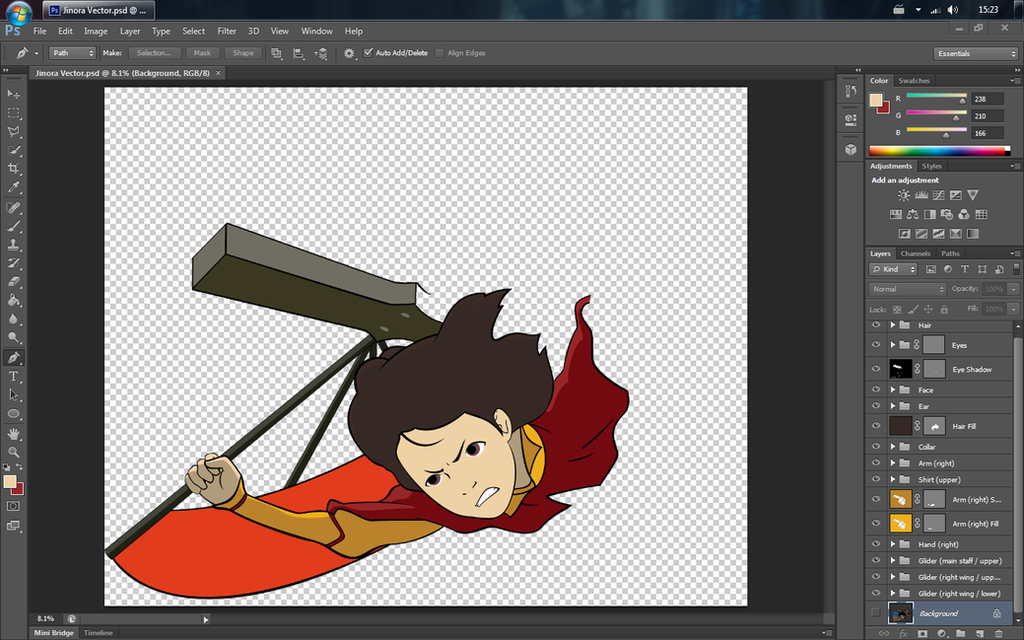Click the color spectrum ramp
The width and height of the screenshot is (1024, 640).
(x=936, y=152)
